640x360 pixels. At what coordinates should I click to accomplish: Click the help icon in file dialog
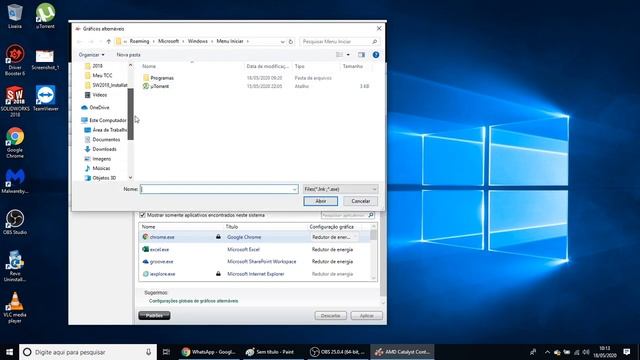376,55
